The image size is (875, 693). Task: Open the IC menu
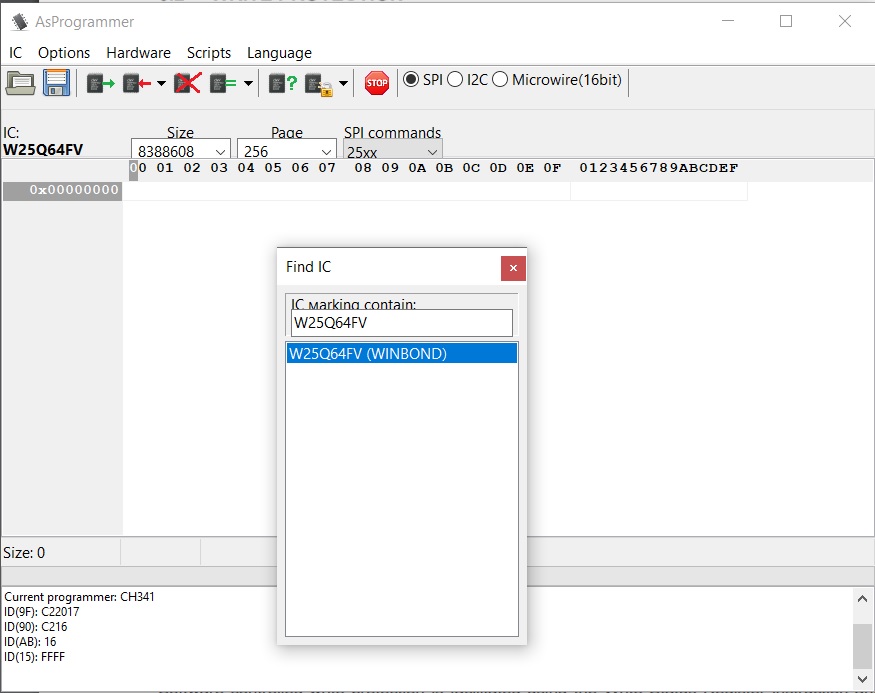point(16,53)
